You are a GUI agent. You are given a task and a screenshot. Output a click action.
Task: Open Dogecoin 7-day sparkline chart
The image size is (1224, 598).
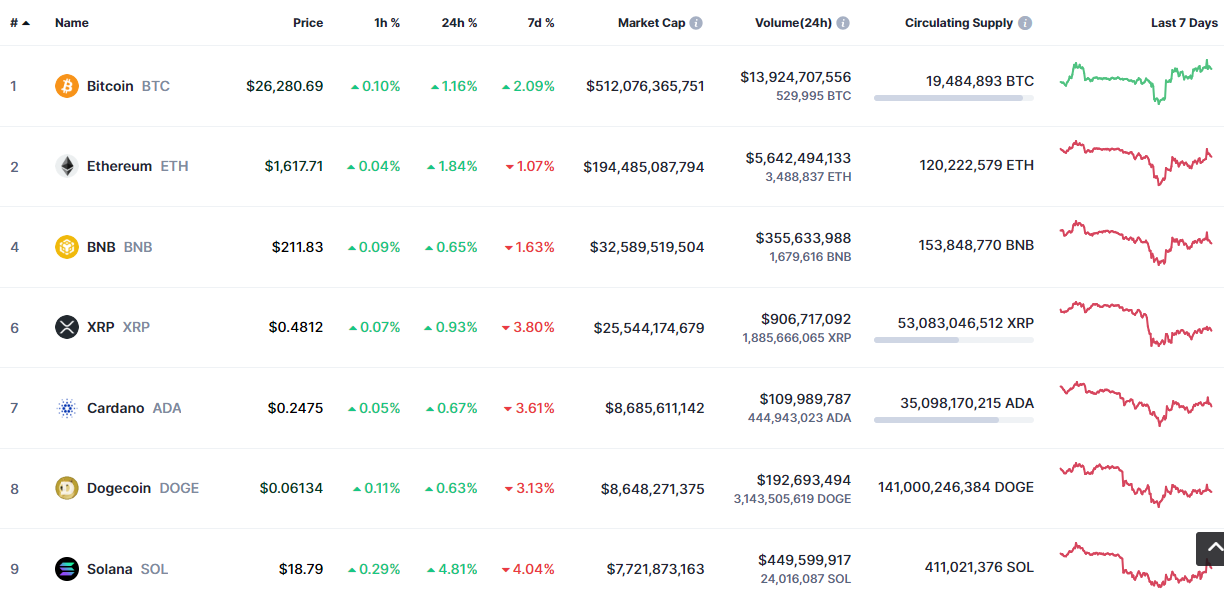1136,485
